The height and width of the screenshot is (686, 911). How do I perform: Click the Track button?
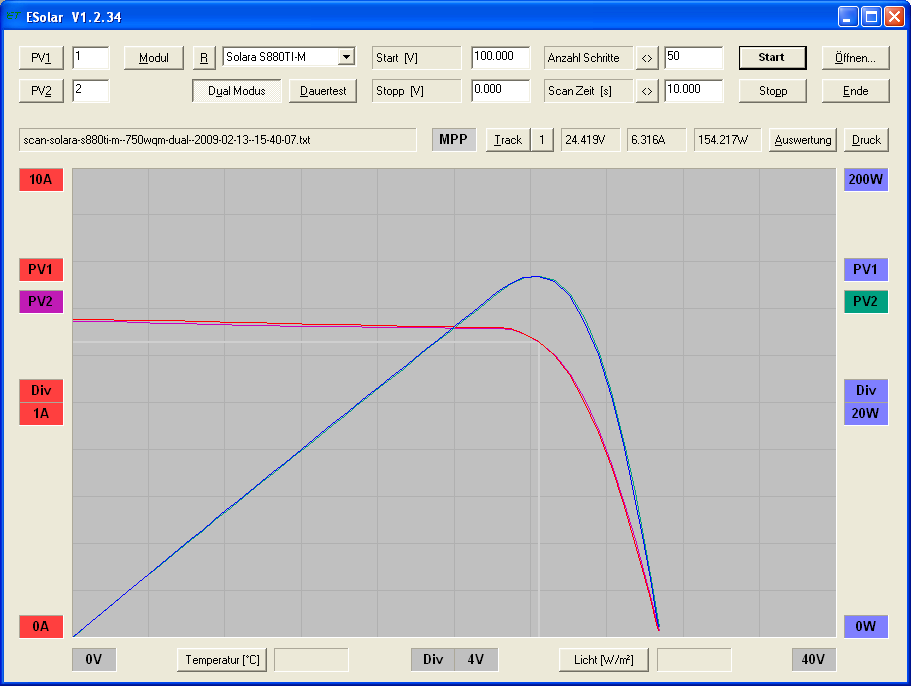tap(508, 139)
